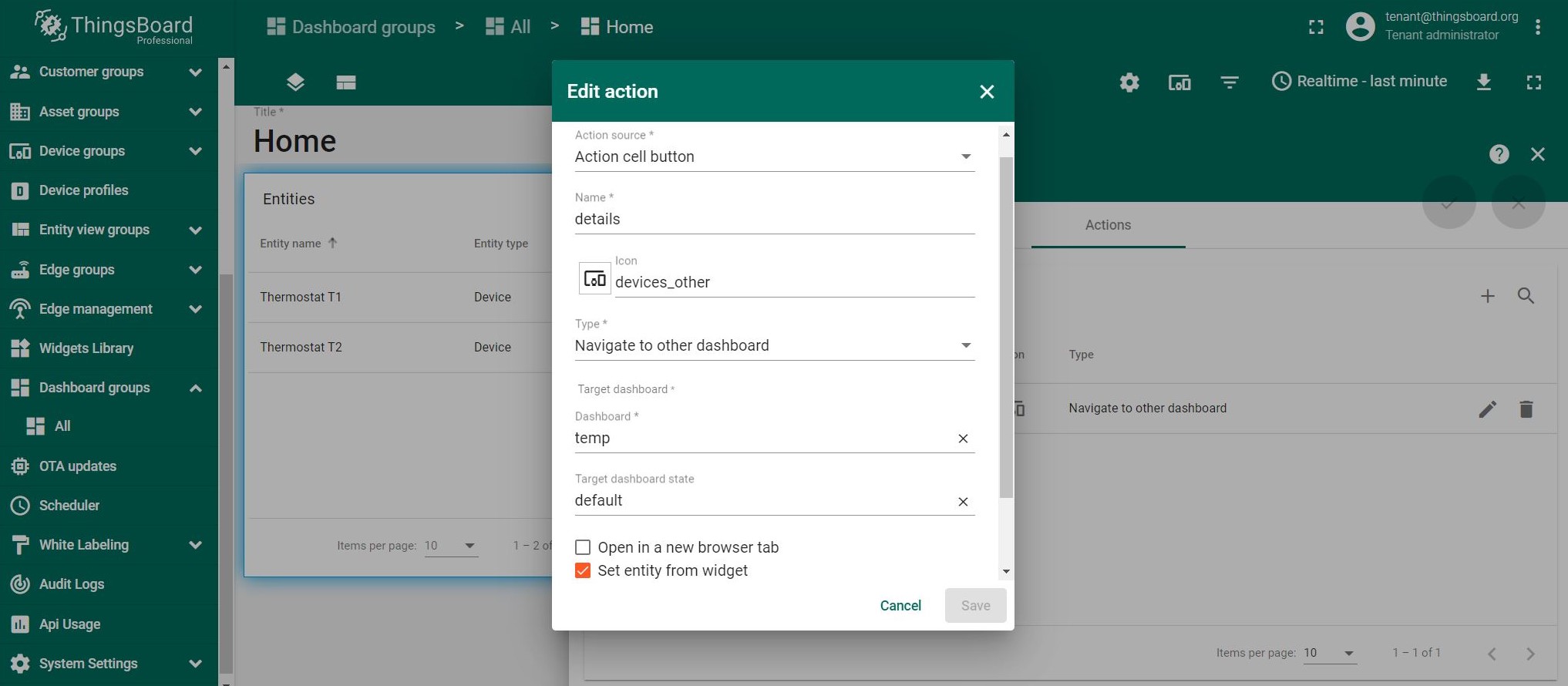Click the Name field containing details

pos(775,219)
